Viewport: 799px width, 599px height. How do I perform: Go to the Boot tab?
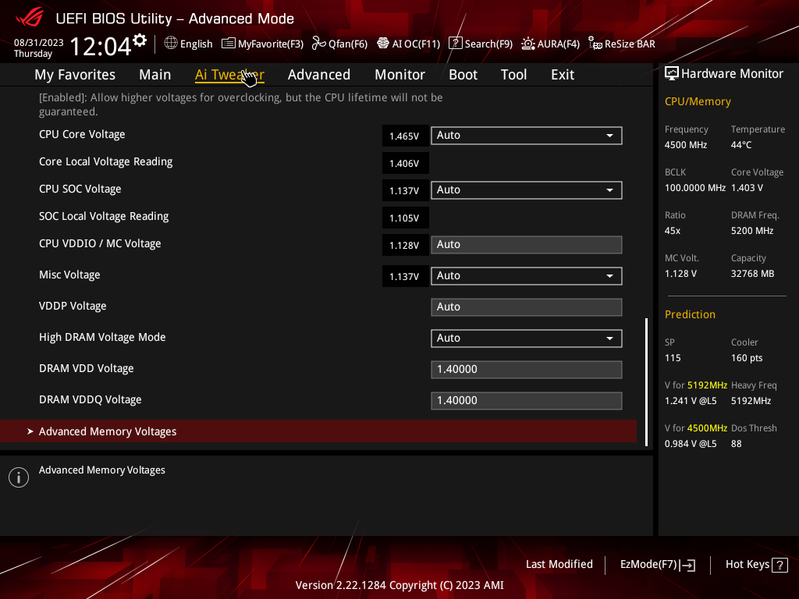click(x=463, y=75)
